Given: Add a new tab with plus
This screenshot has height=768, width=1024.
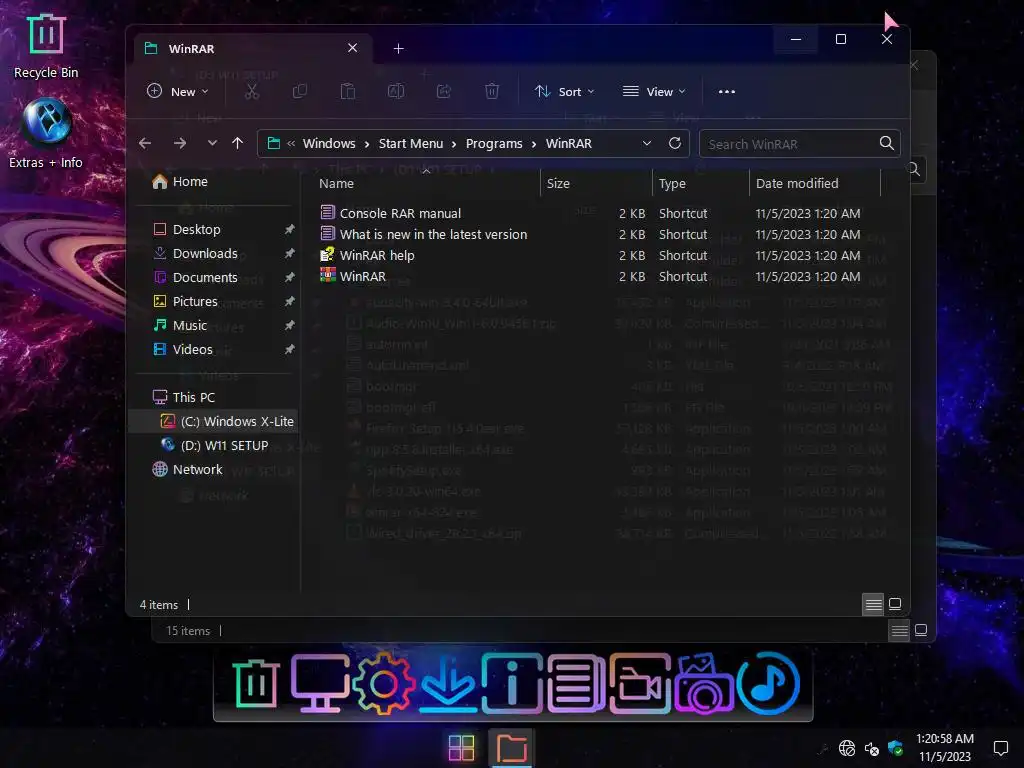Looking at the screenshot, I should 398,48.
